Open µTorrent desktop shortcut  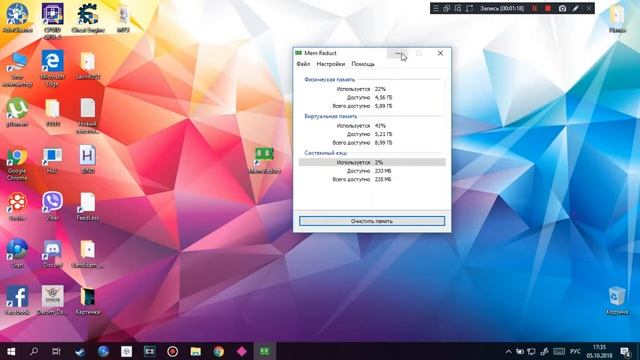[x=17, y=112]
